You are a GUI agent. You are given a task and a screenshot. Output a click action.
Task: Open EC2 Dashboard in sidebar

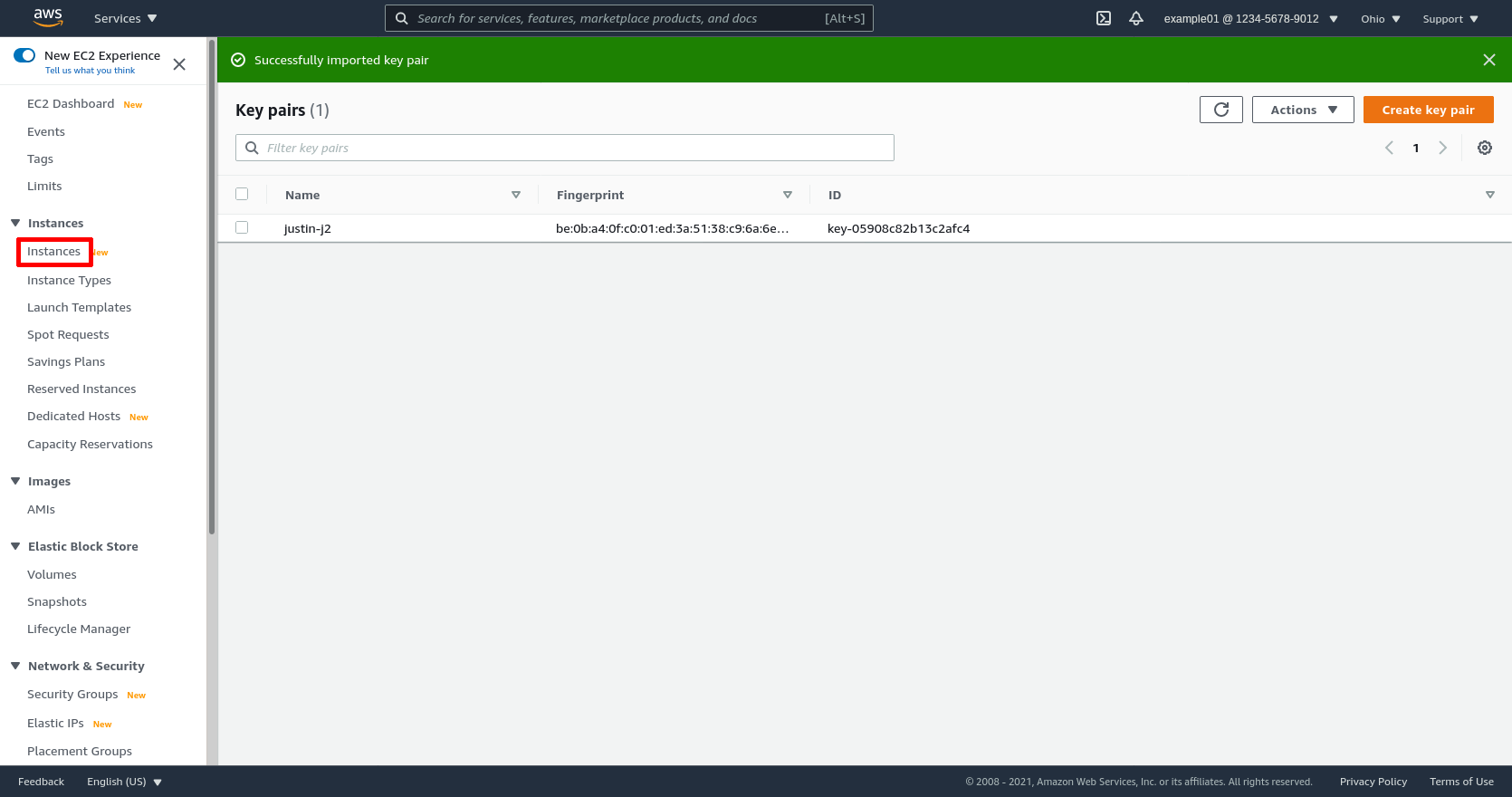pyautogui.click(x=71, y=103)
